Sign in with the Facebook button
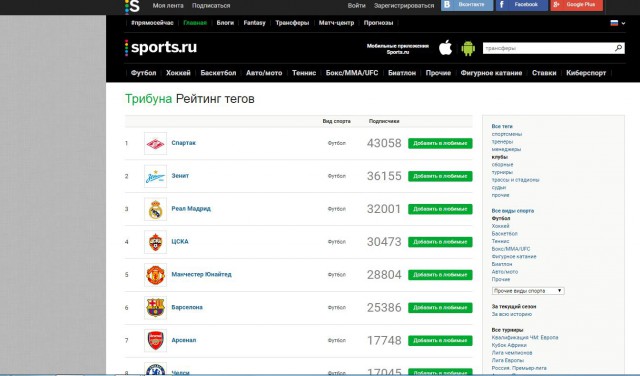Image resolution: width=640 pixels, height=376 pixels. (522, 5)
